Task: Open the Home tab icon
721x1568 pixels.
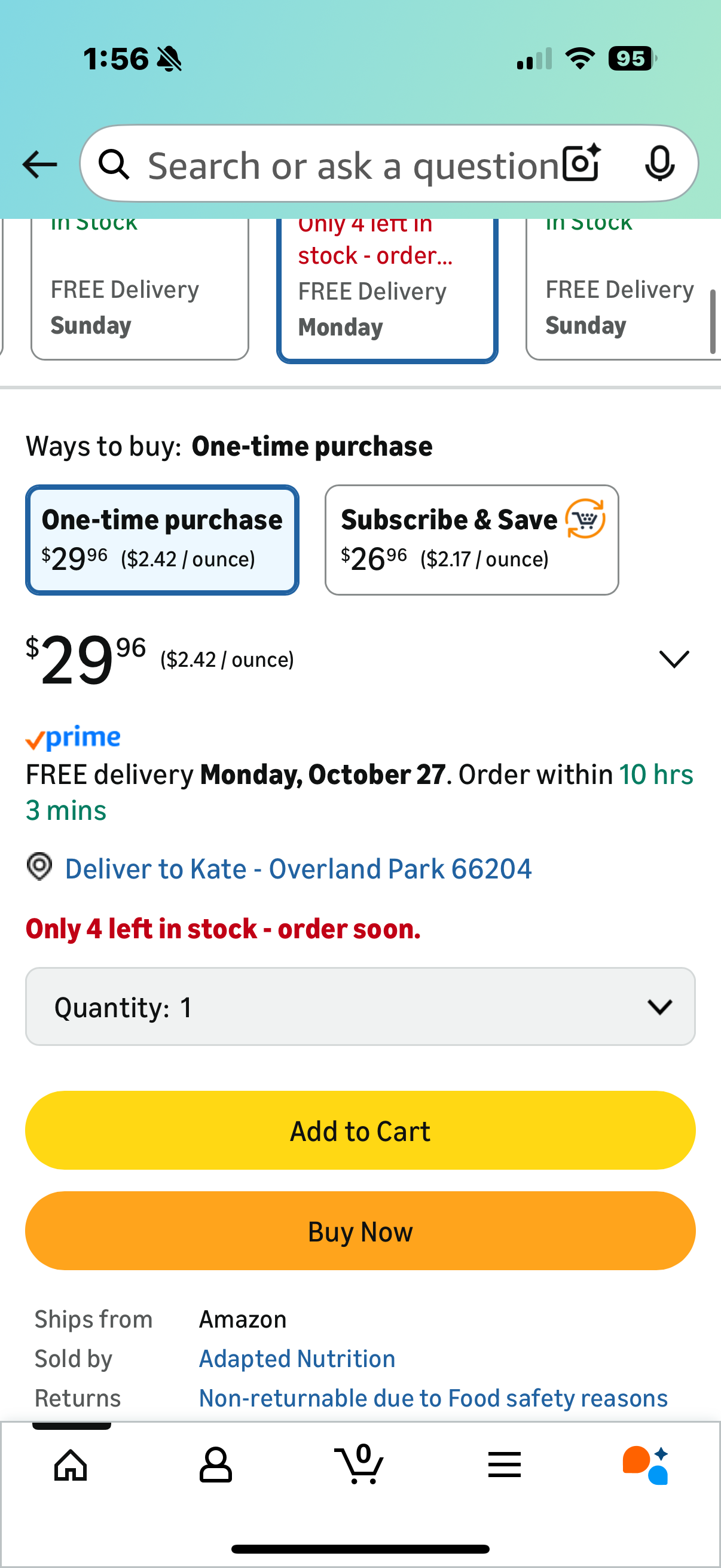Action: pos(71,1465)
